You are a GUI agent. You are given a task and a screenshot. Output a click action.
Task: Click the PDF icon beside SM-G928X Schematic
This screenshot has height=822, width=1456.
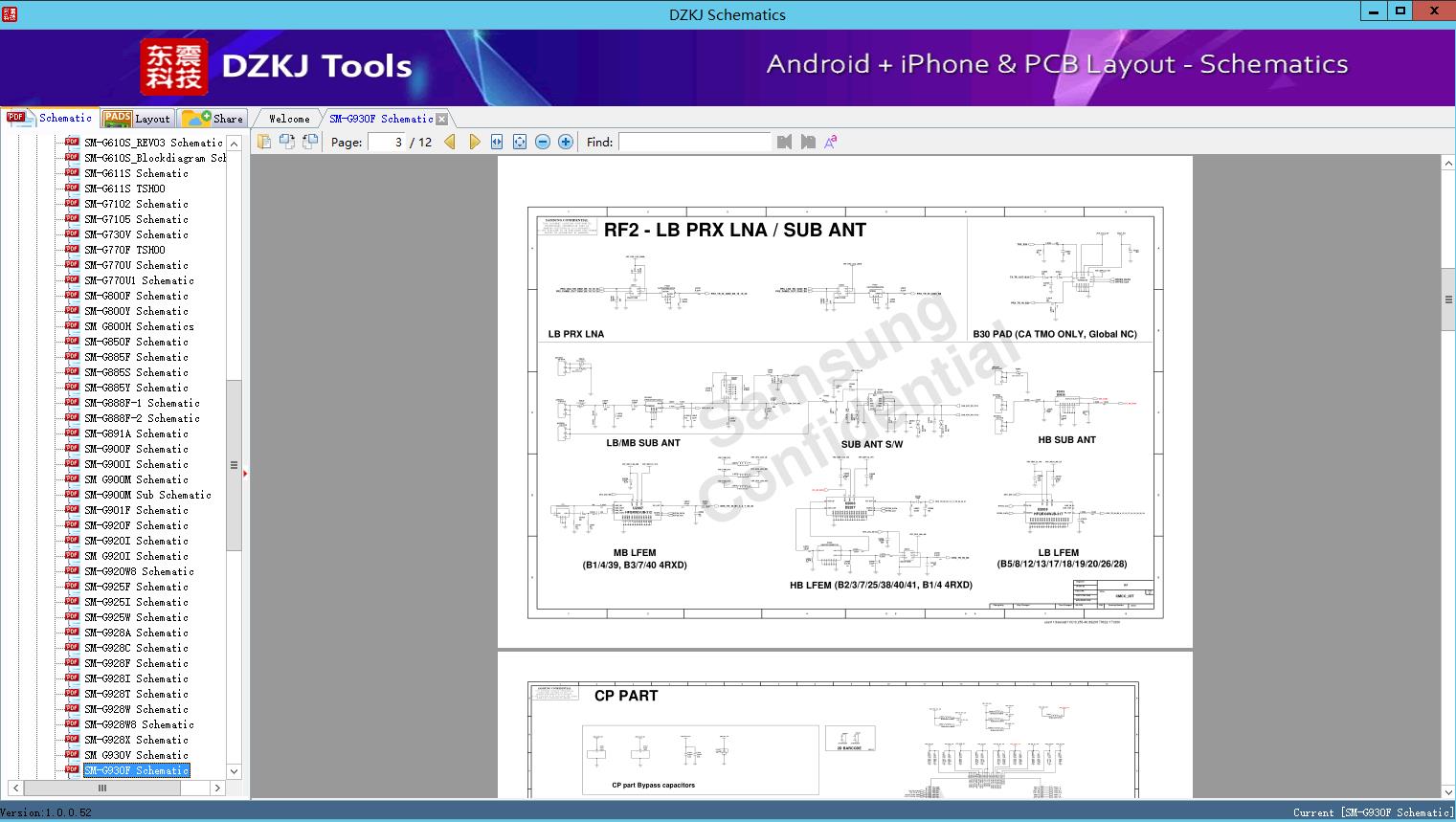click(72, 739)
